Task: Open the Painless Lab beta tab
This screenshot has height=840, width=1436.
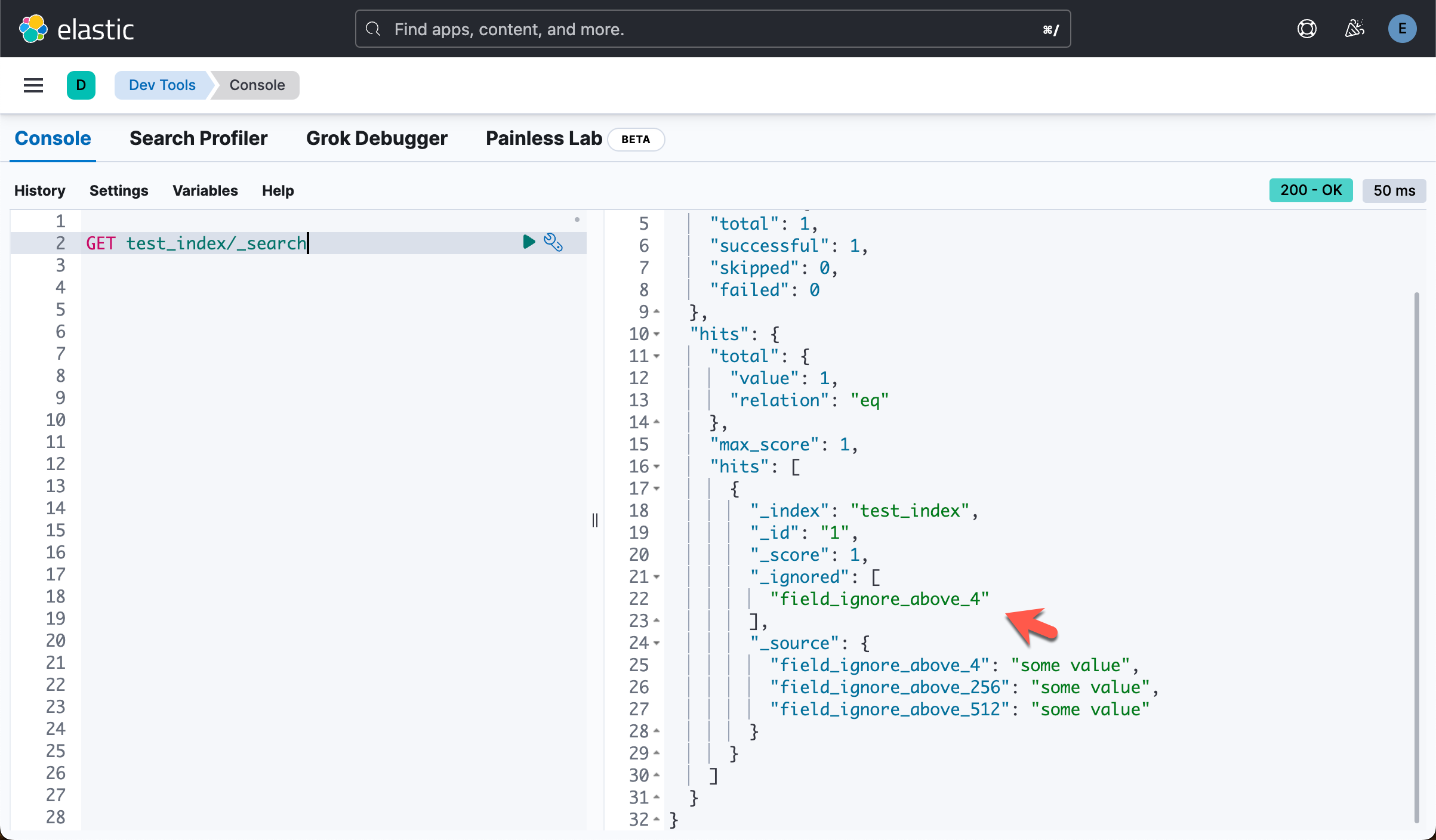Action: [x=543, y=138]
